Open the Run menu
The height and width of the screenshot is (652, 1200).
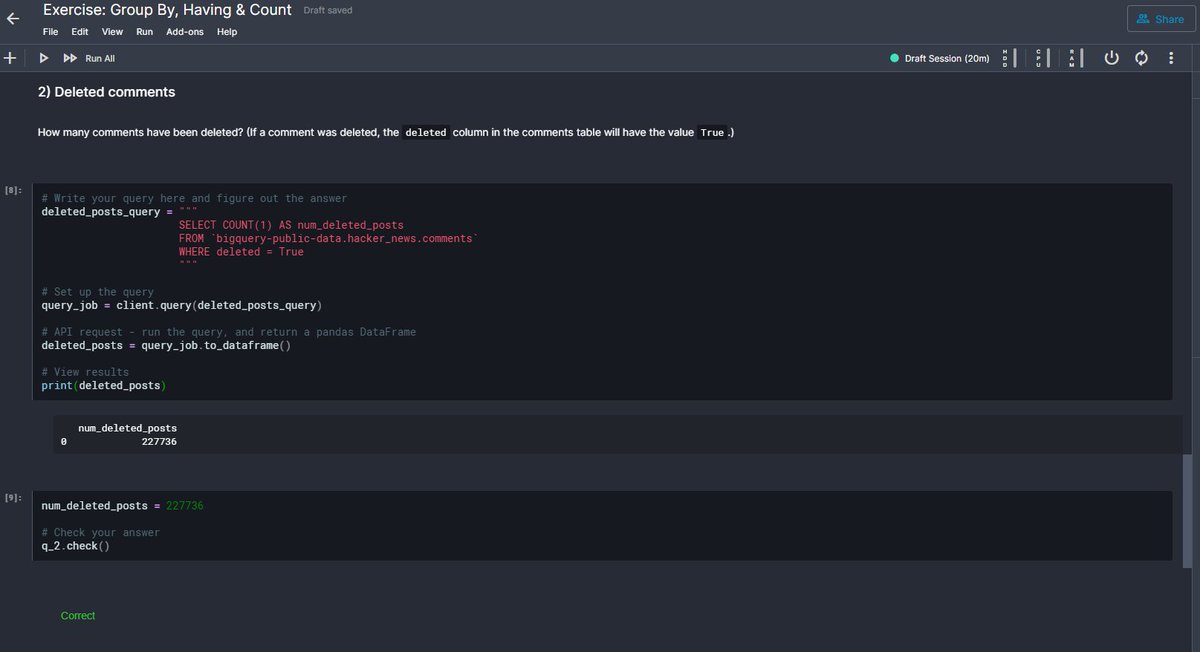point(144,32)
